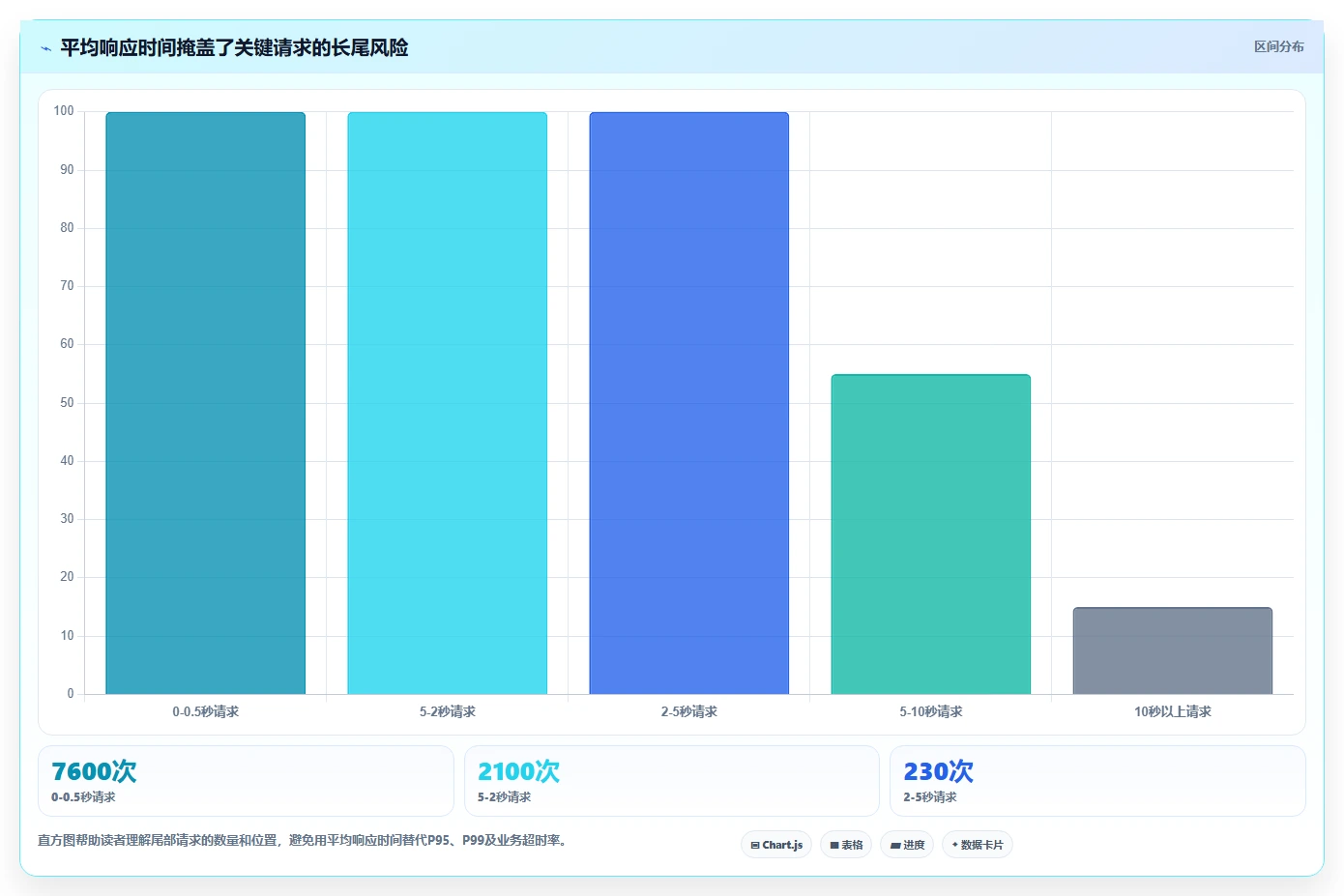Screen dimensions: 1344x896
Task: Click the square icon in 表格 chip
Action: [x=834, y=845]
